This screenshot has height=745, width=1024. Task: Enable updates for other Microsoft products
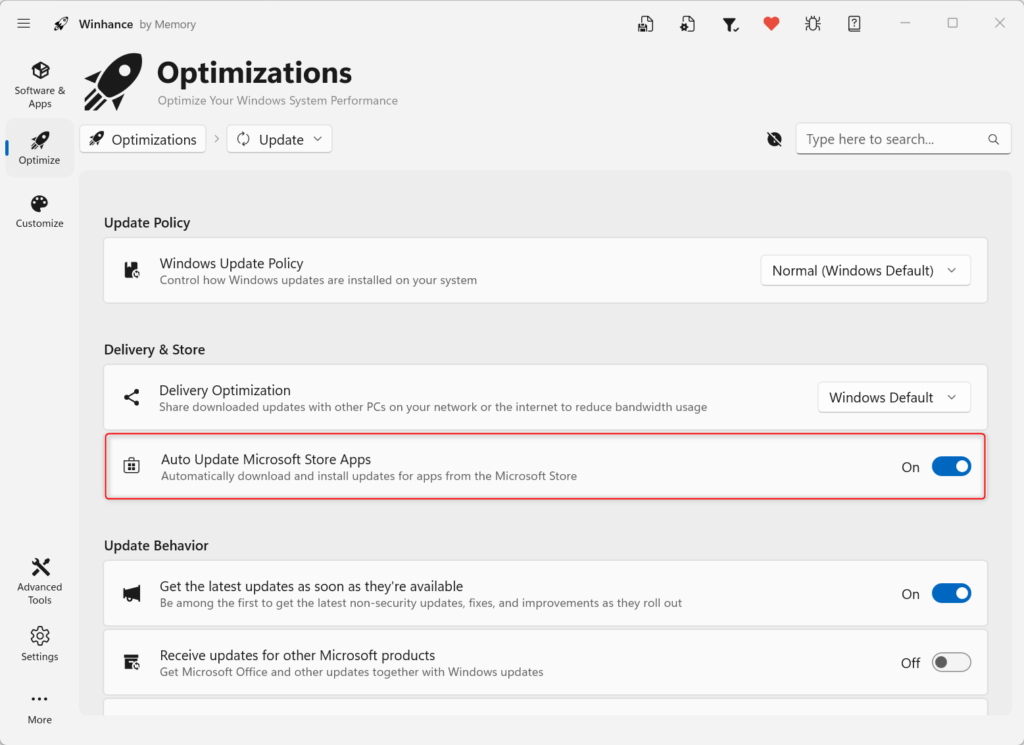pyautogui.click(x=951, y=662)
